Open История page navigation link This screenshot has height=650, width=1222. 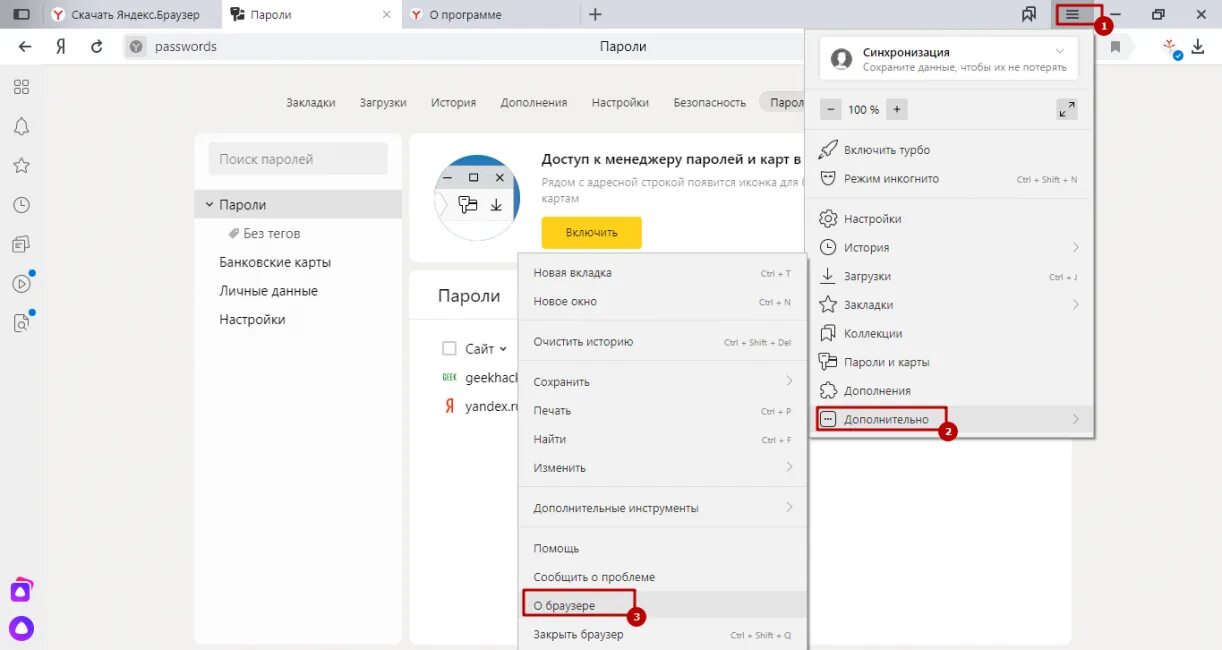point(453,102)
